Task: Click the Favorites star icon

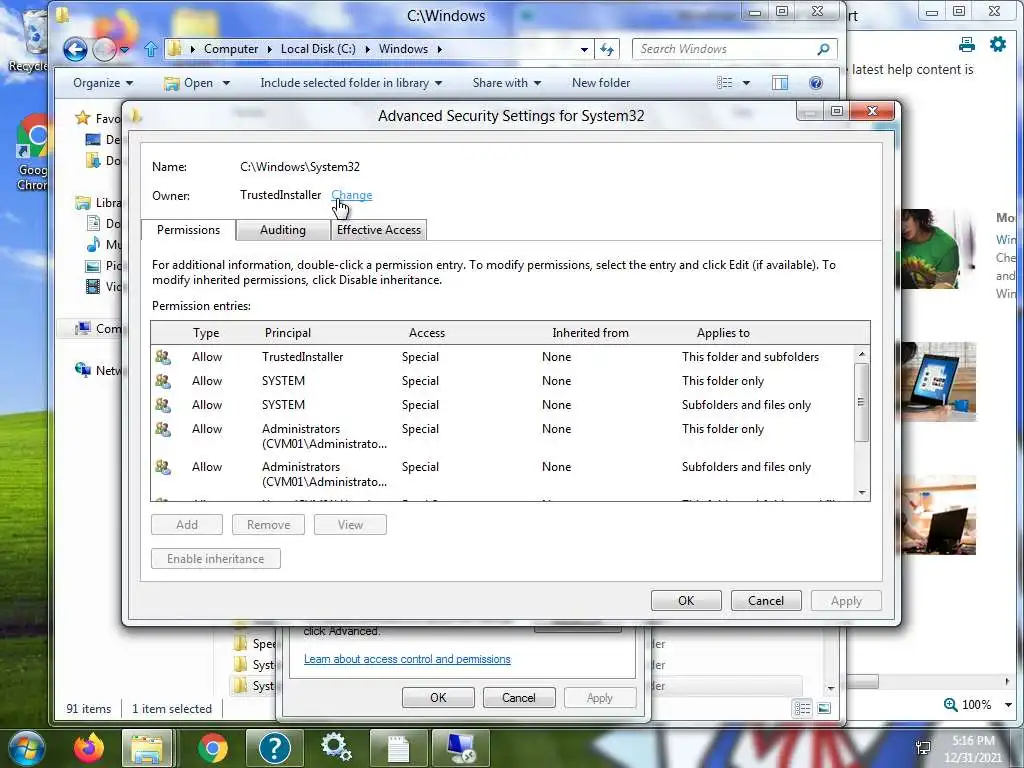Action: coord(82,118)
